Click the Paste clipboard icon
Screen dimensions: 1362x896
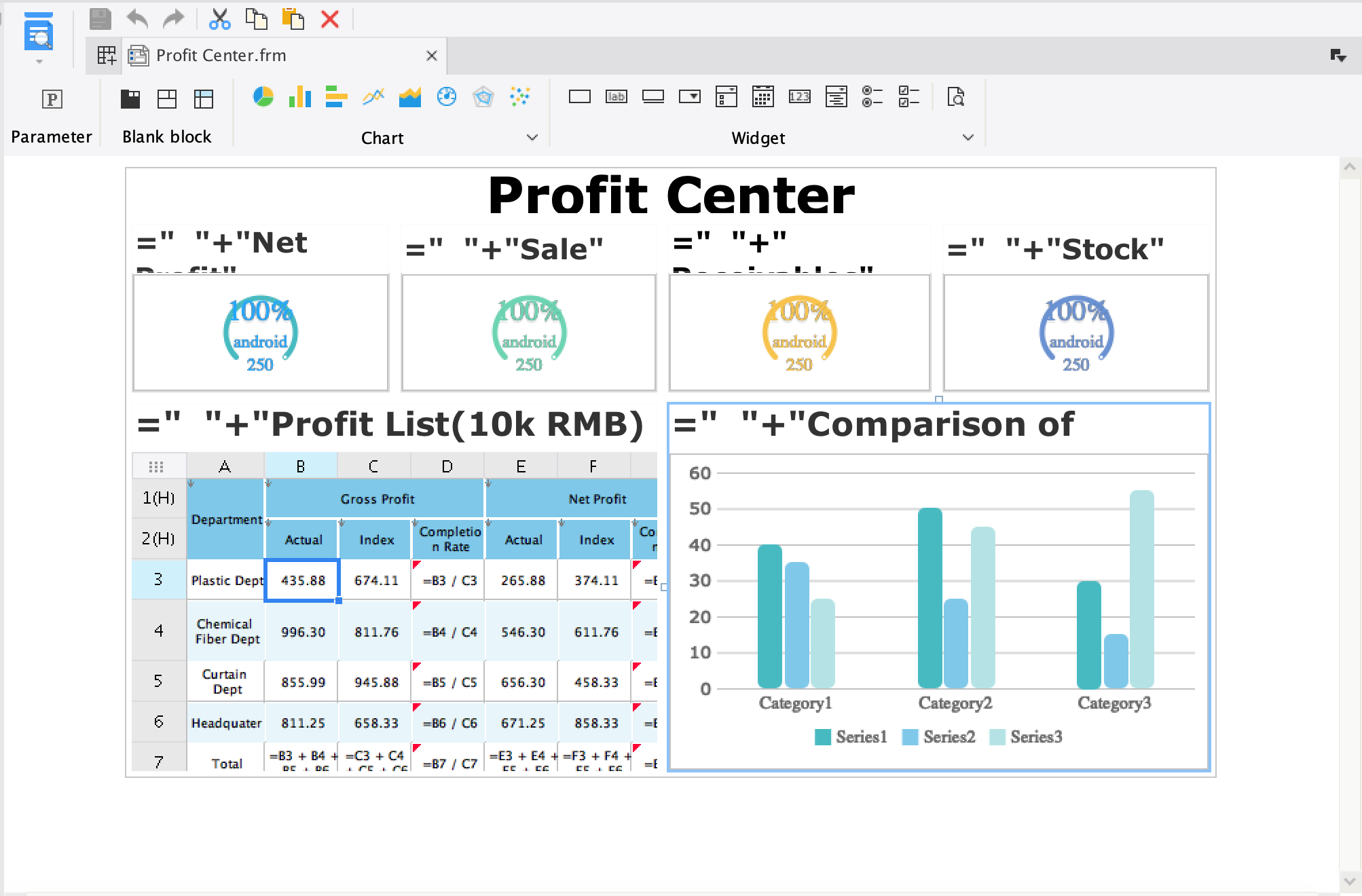pos(293,19)
